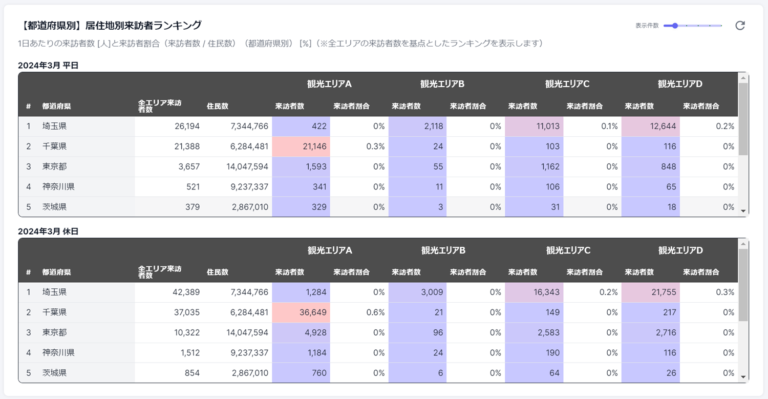Sort holiday table by 住民数 header
768x399 pixels.
pyautogui.click(x=217, y=272)
